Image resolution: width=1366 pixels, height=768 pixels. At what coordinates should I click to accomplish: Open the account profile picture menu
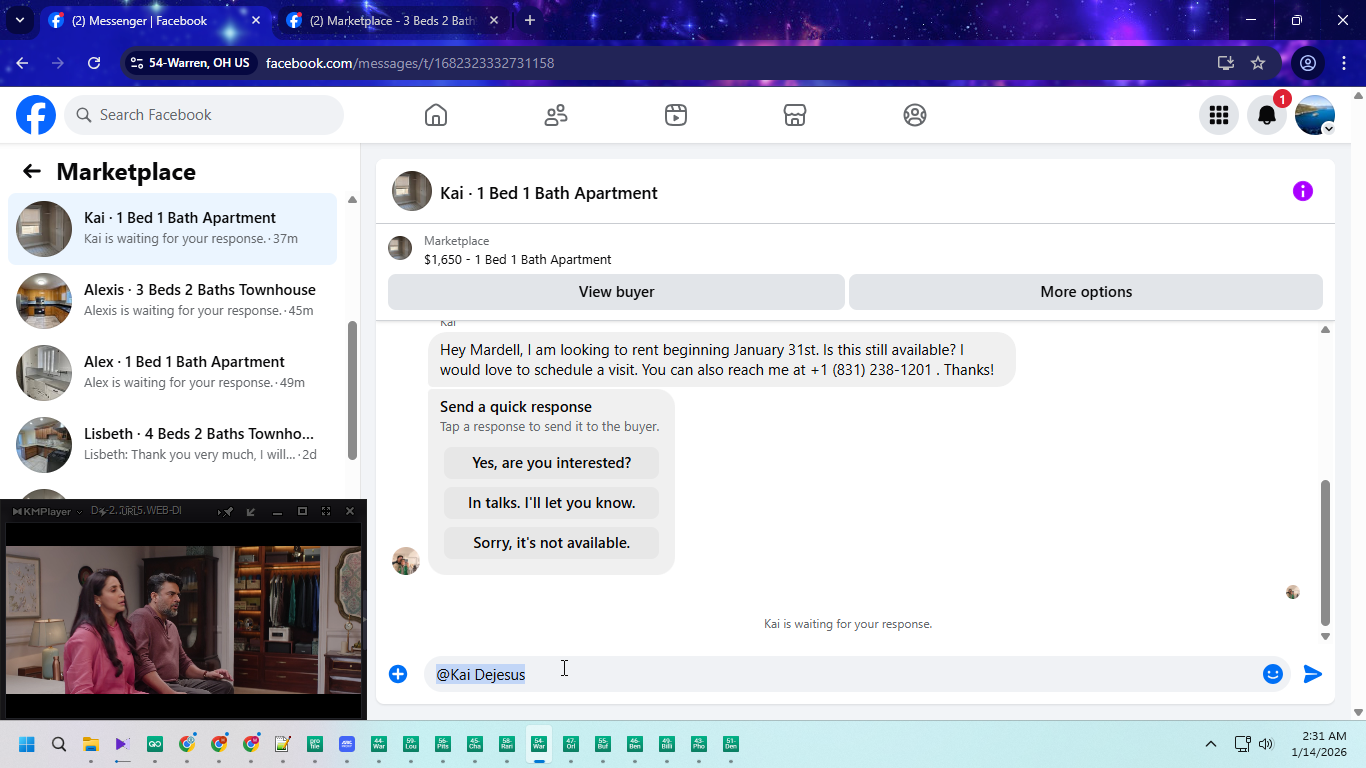click(1315, 115)
